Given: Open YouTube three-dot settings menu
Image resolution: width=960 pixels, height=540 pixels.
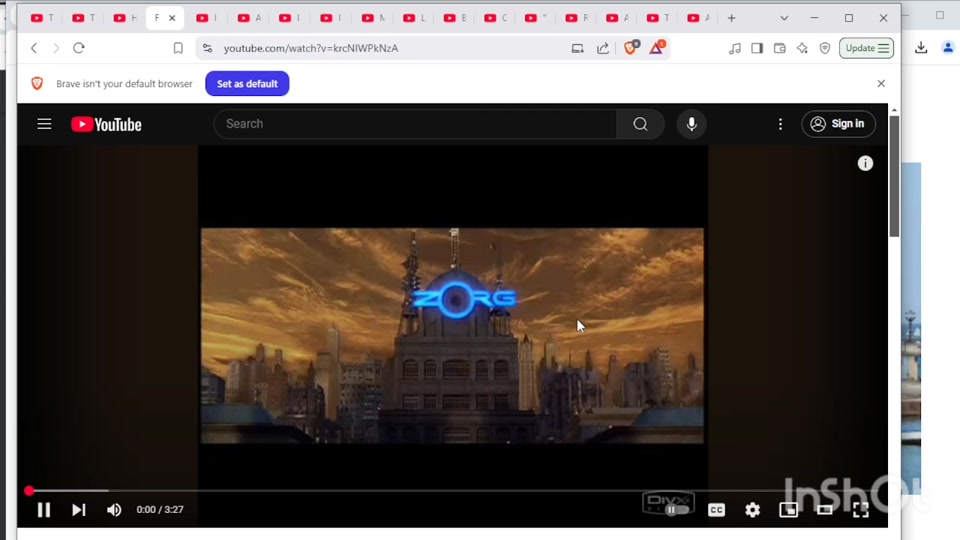Looking at the screenshot, I should (x=780, y=124).
